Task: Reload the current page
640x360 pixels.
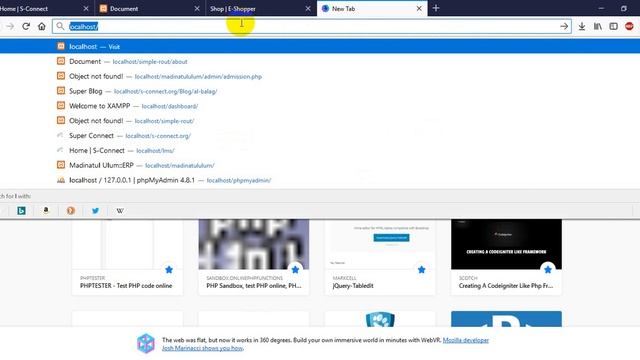Action: click(26, 27)
